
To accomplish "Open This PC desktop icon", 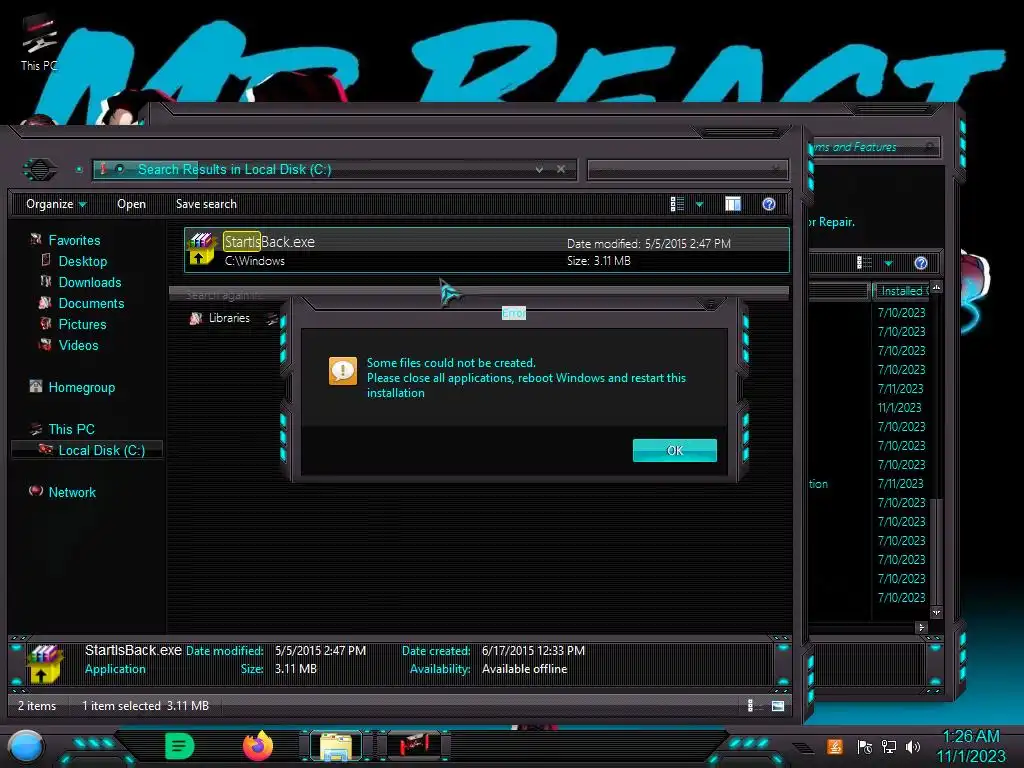I will [x=39, y=42].
